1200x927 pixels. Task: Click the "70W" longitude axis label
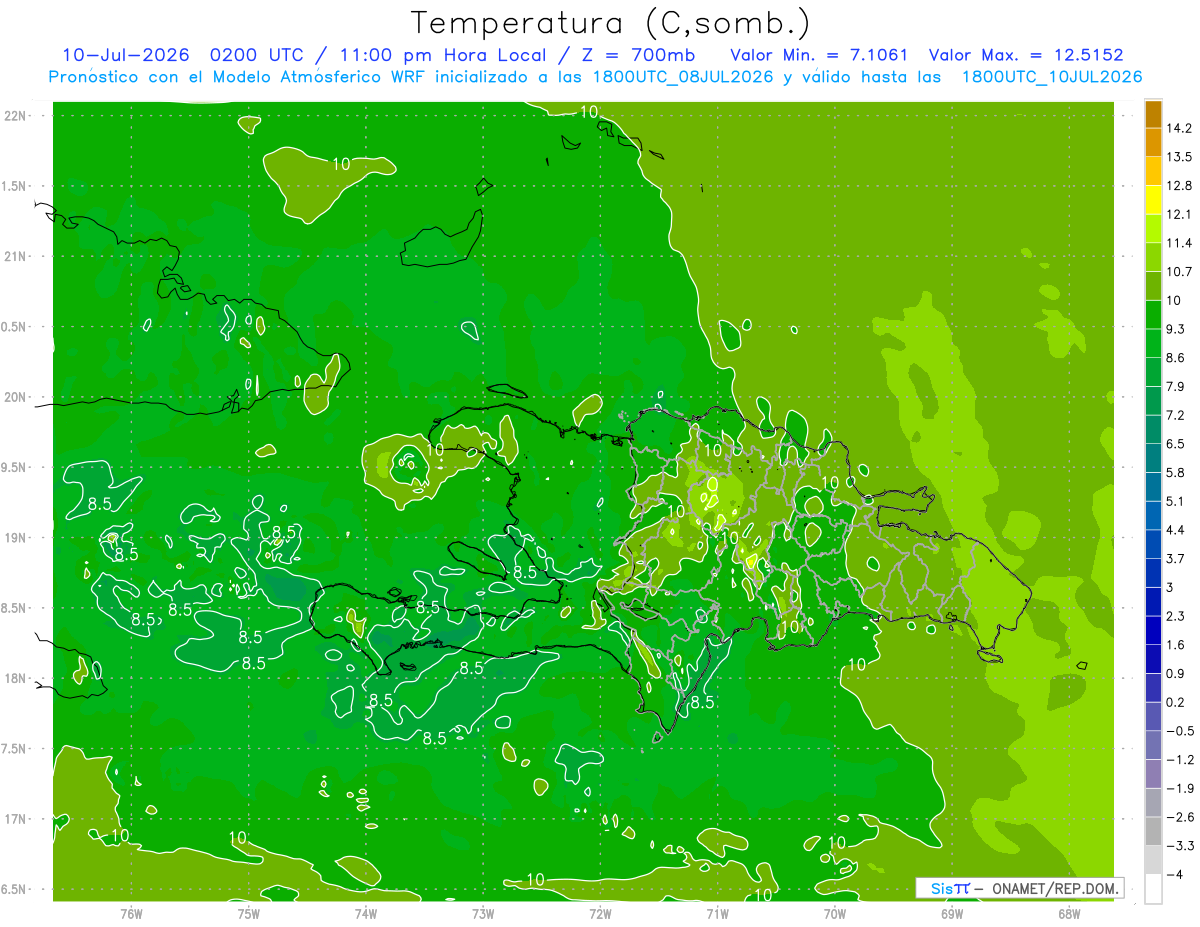(835, 913)
